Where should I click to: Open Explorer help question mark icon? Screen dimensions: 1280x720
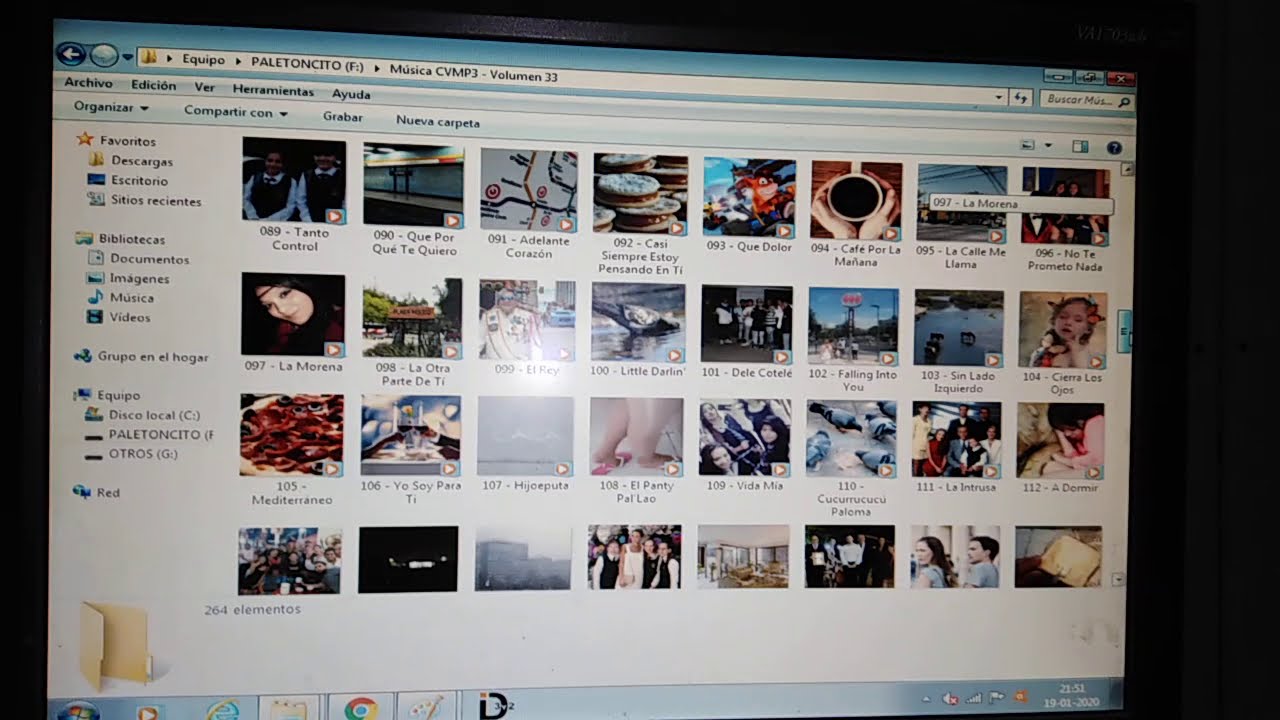click(1114, 148)
